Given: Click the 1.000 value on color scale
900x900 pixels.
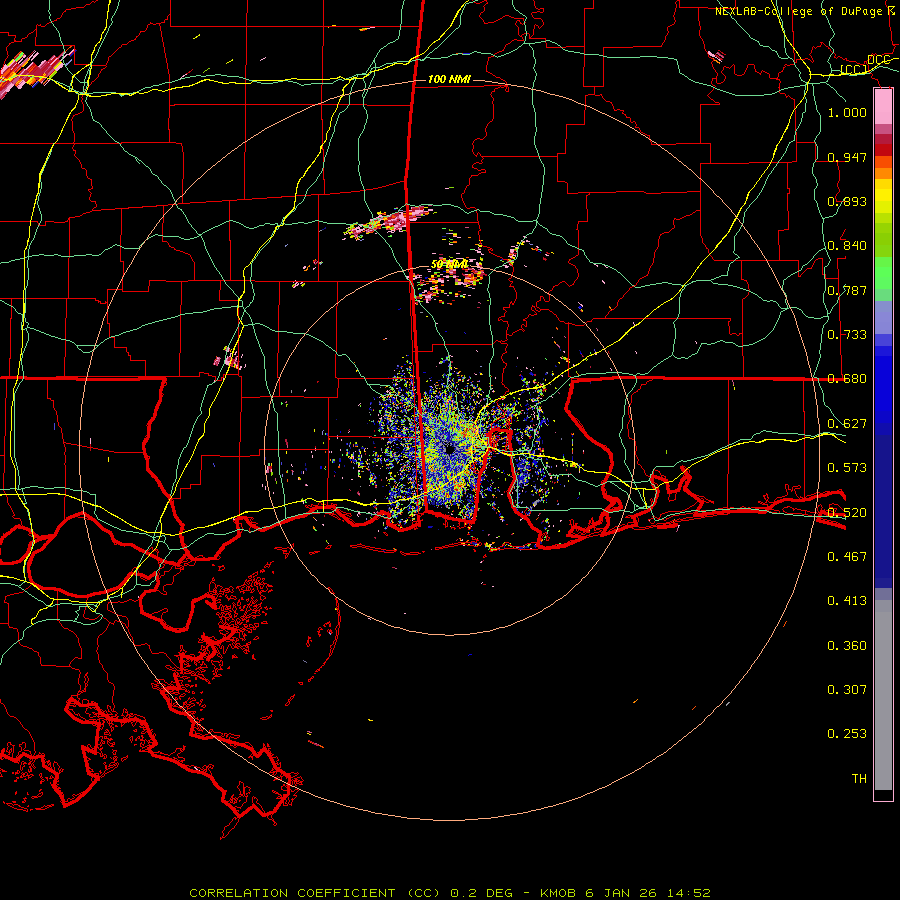Looking at the screenshot, I should 847,112.
